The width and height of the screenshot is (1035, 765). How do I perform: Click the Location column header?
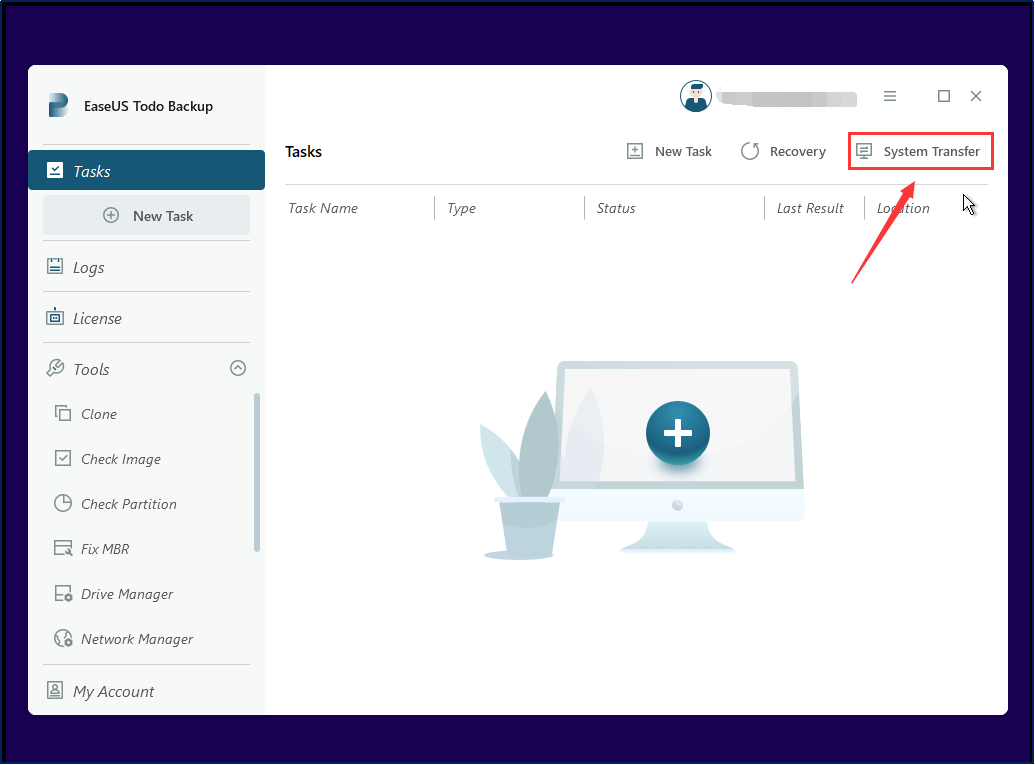(x=903, y=208)
